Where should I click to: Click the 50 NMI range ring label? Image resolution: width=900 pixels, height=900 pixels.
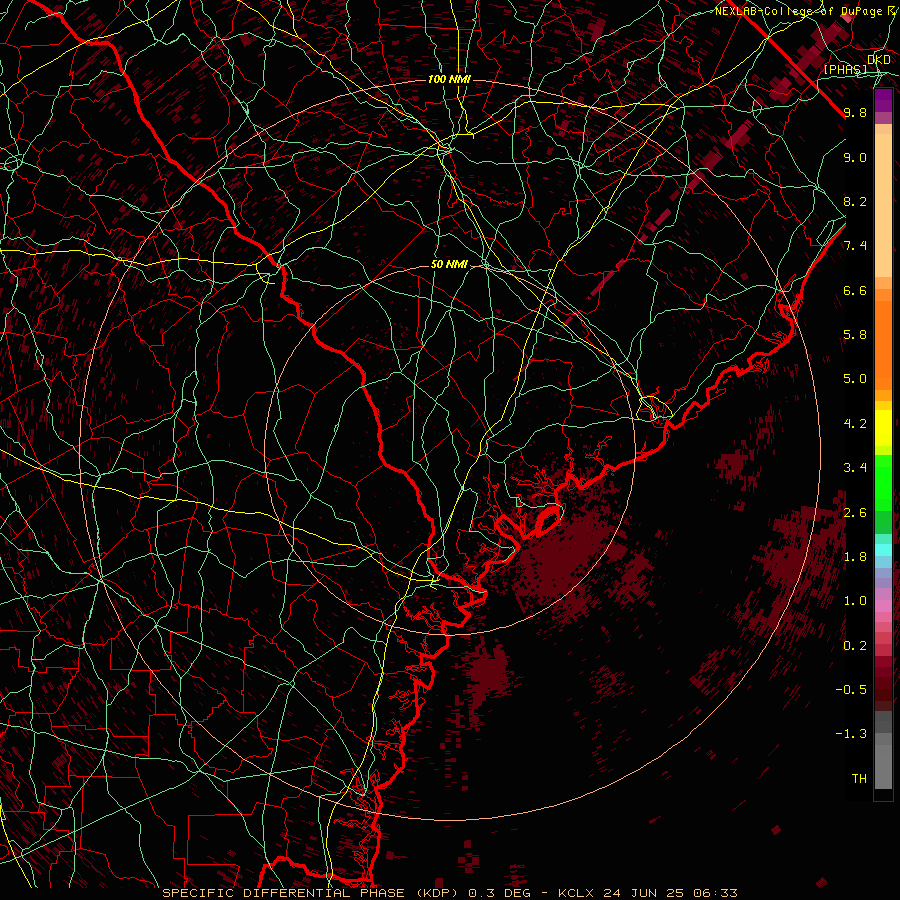[x=449, y=265]
